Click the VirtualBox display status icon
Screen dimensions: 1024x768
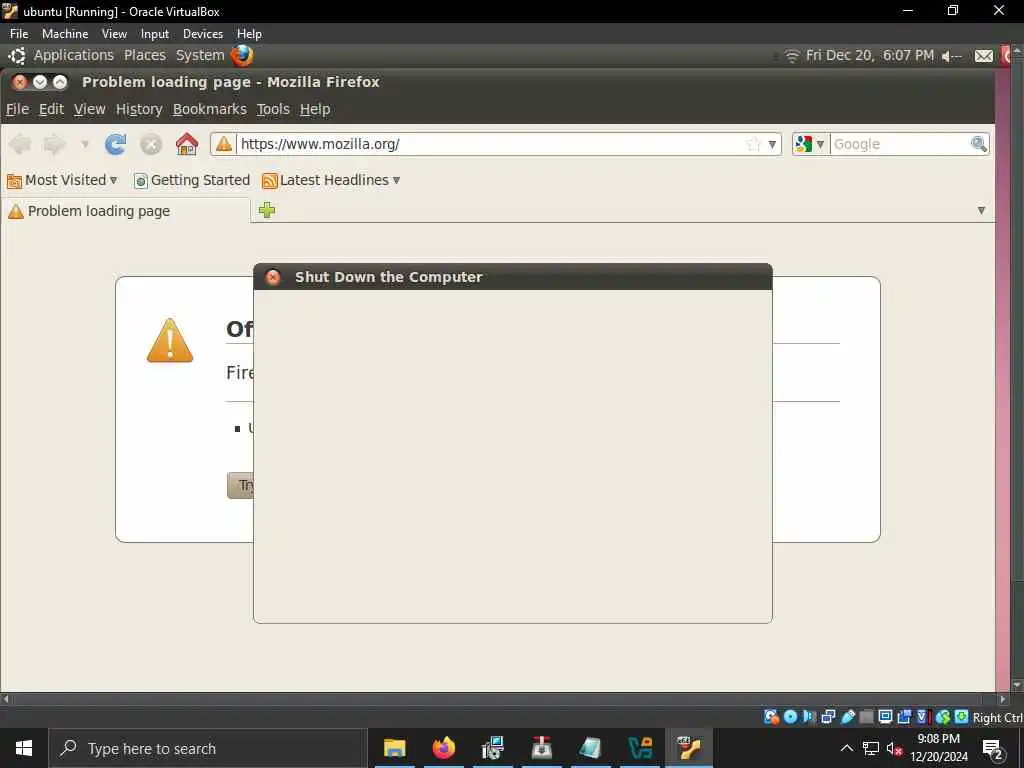pos(886,717)
